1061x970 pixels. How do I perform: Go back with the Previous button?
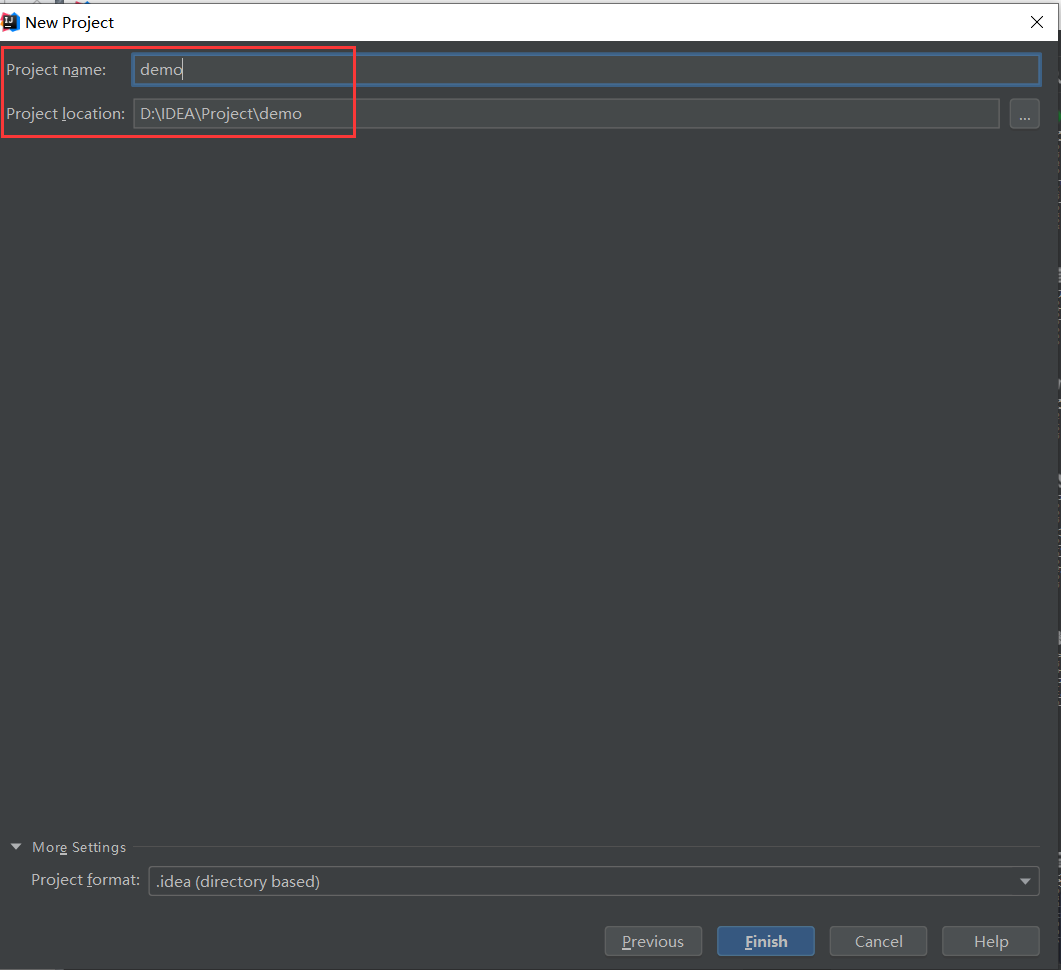[x=653, y=941]
